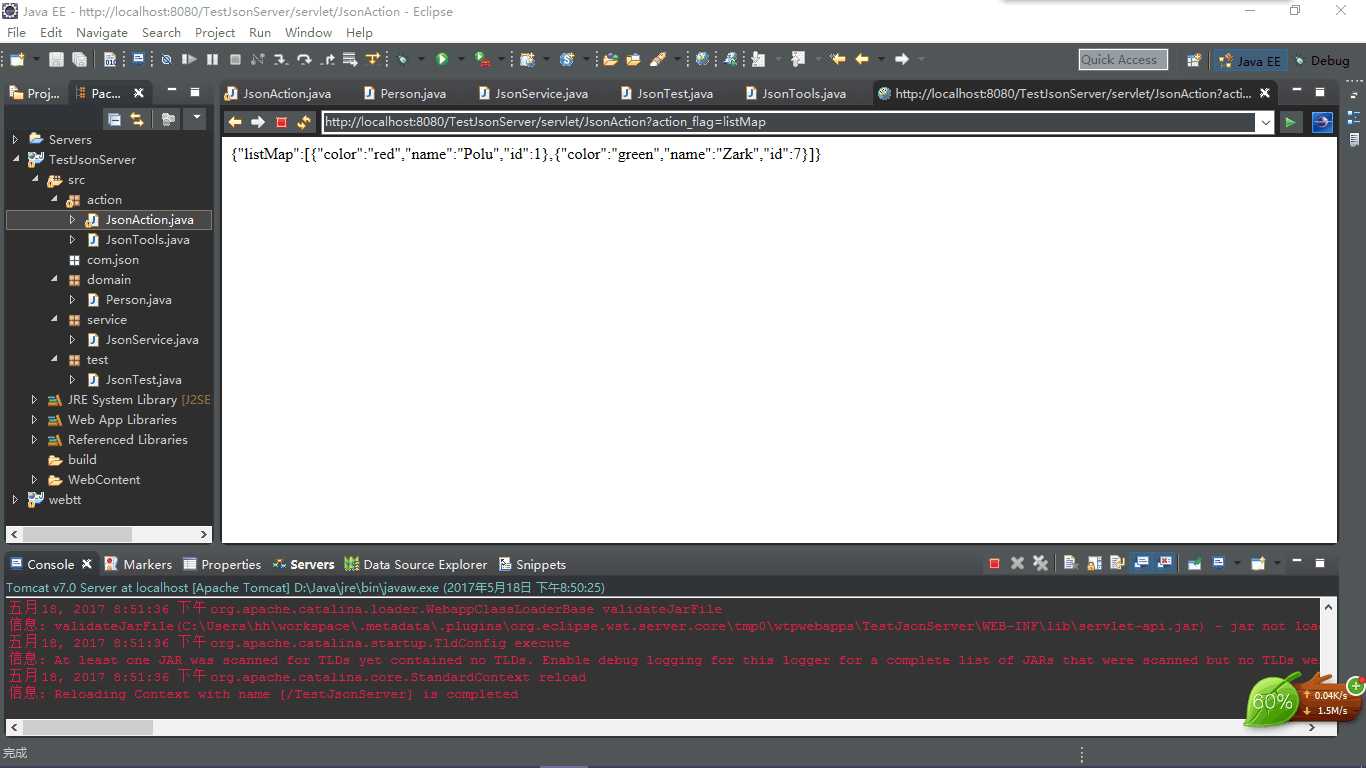
Task: Collapse the src folder node
Action: [x=34, y=180]
